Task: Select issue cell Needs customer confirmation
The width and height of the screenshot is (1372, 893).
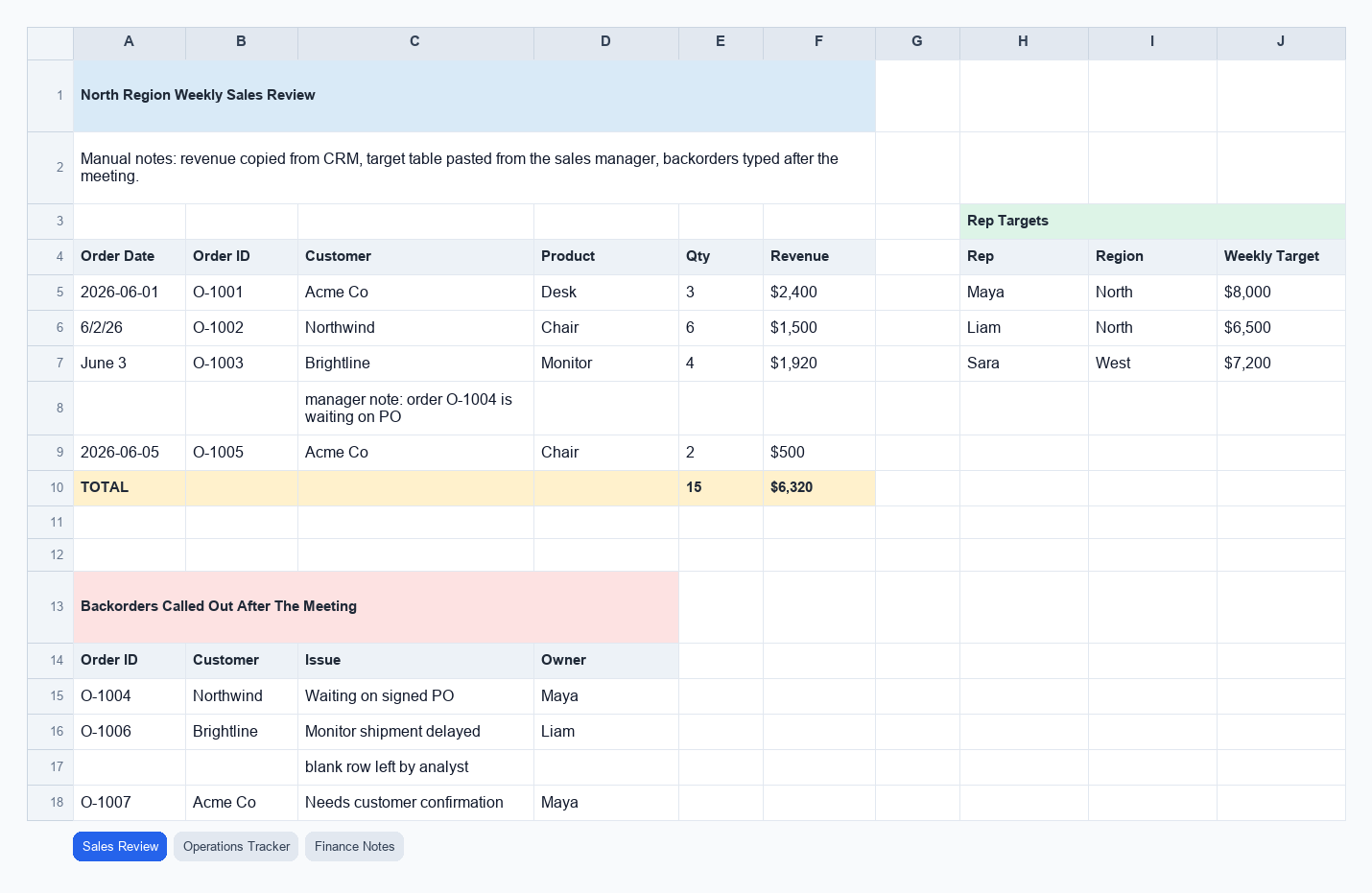Action: point(415,803)
